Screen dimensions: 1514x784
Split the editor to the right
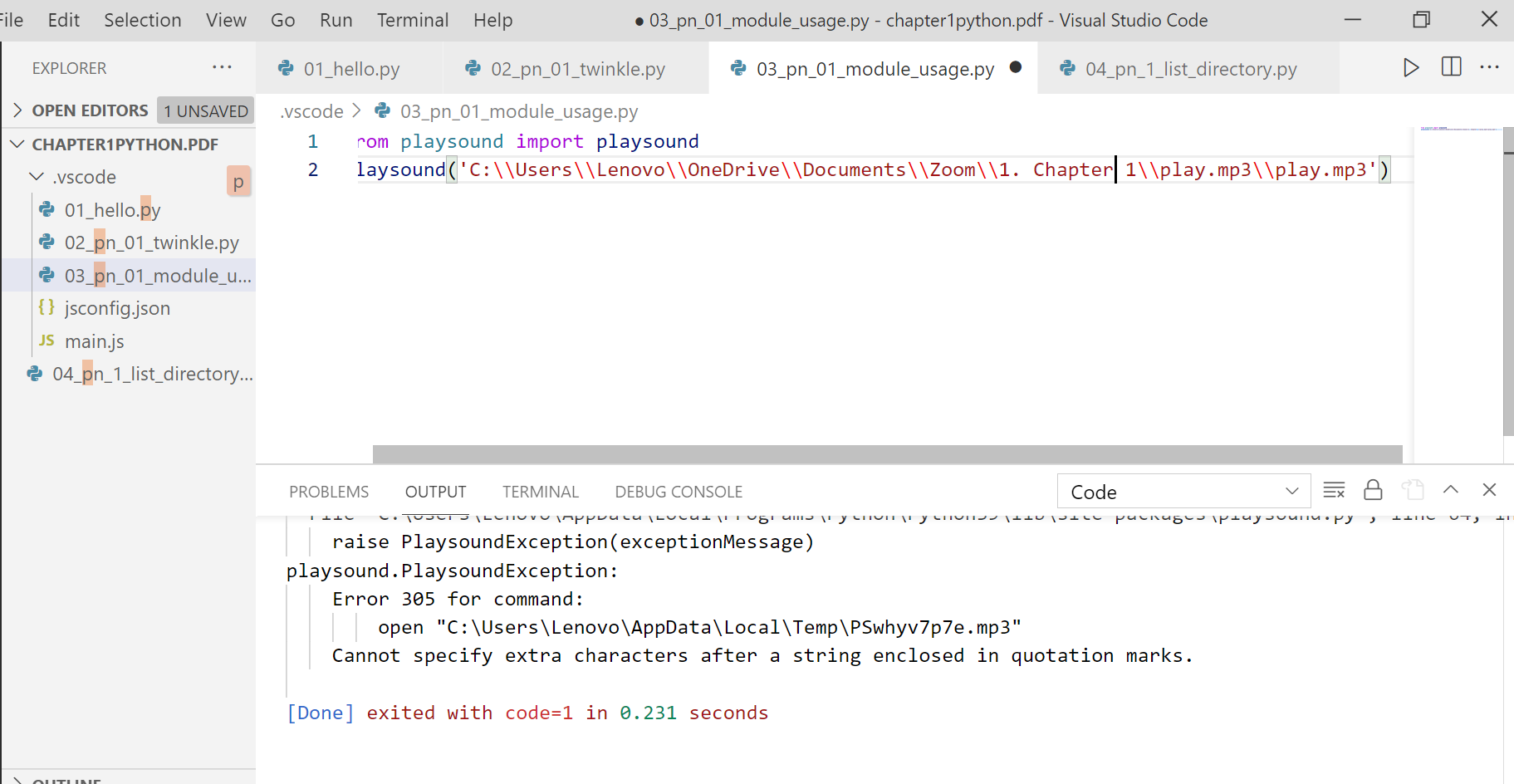click(1451, 67)
